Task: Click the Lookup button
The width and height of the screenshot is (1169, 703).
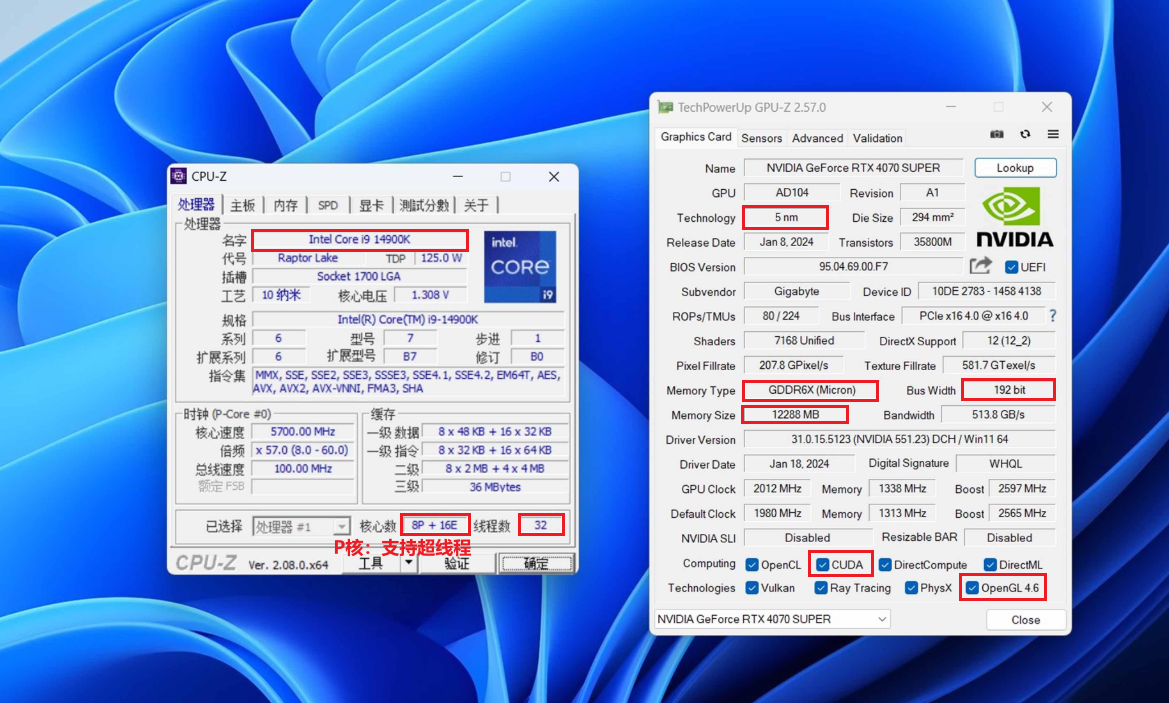Action: pyautogui.click(x=1015, y=168)
